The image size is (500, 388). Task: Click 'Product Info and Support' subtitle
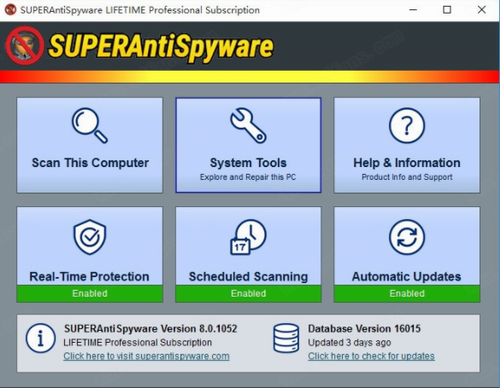(407, 177)
